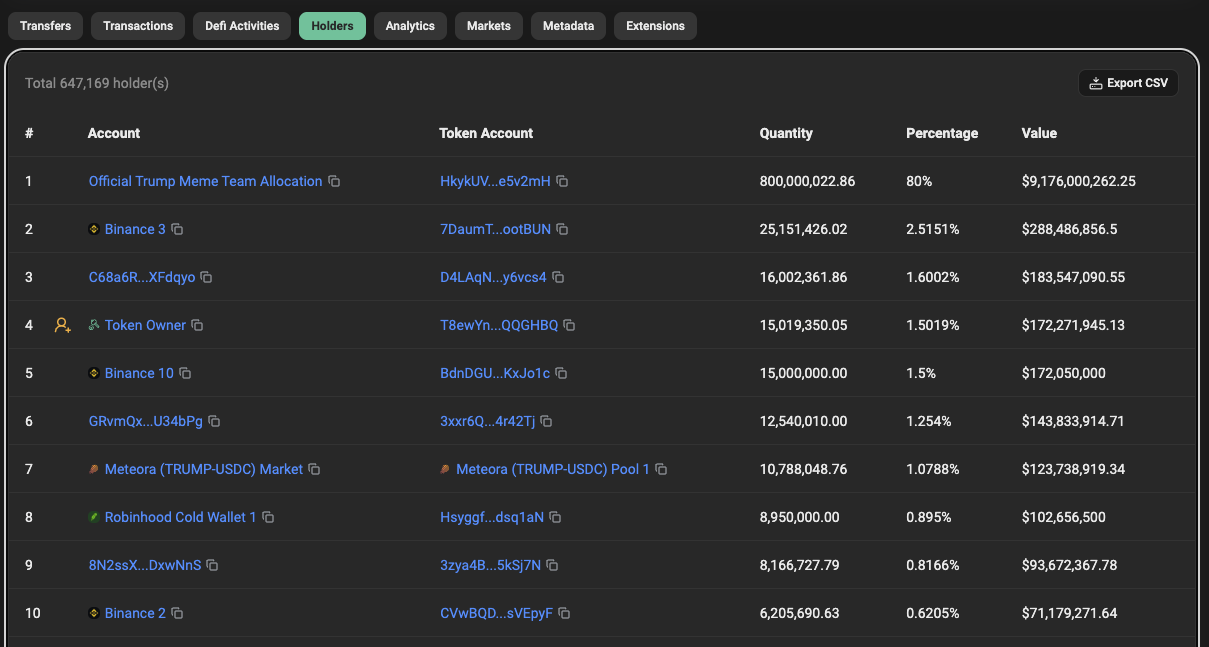Image resolution: width=1209 pixels, height=647 pixels.
Task: Copy the 8N2ssX...DxwNnS account address
Action: (x=212, y=565)
